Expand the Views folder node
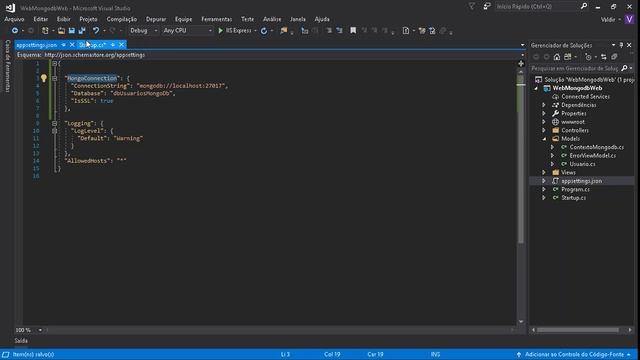Image resolution: width=640 pixels, height=360 pixels. 544,172
